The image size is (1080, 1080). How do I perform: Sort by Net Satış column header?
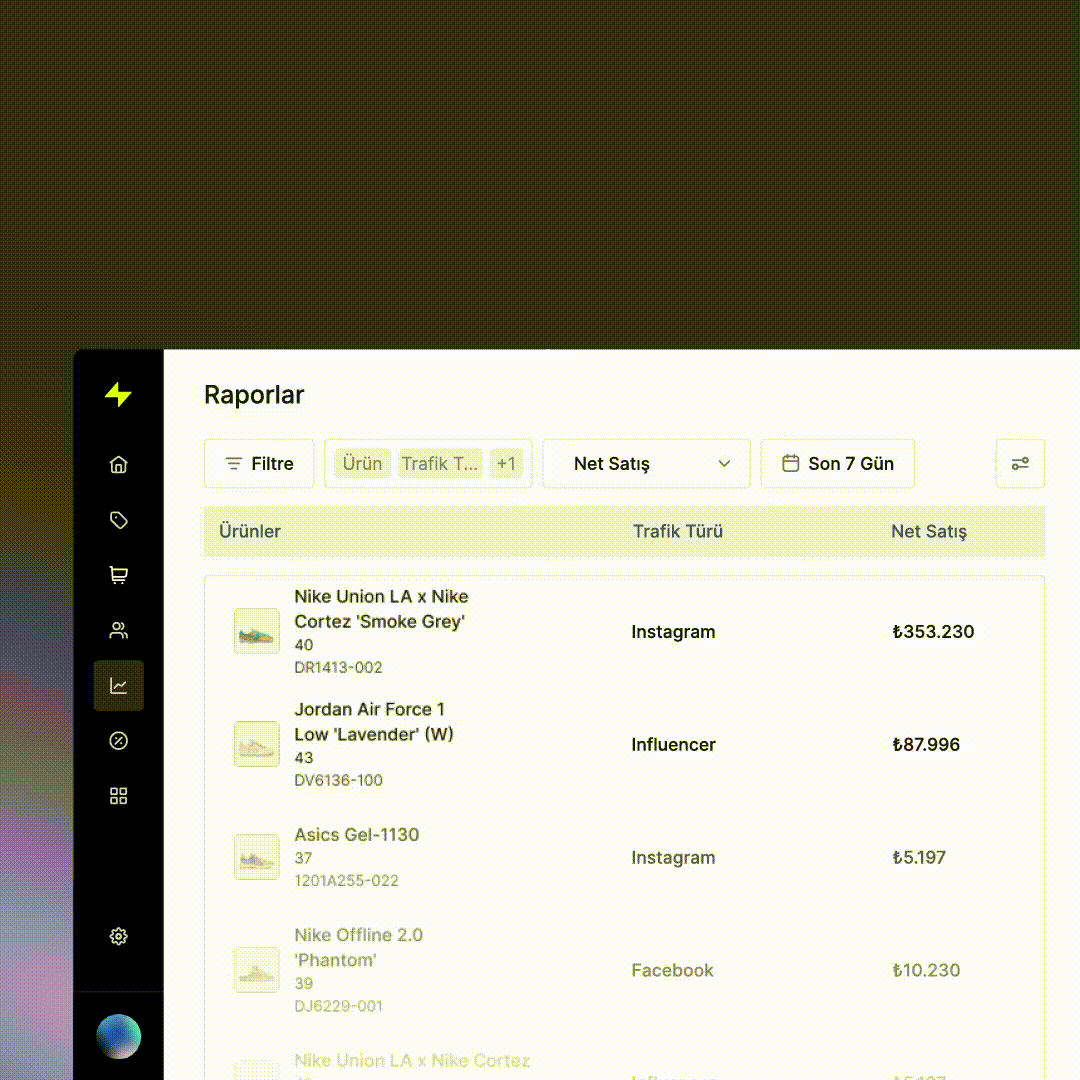click(929, 531)
